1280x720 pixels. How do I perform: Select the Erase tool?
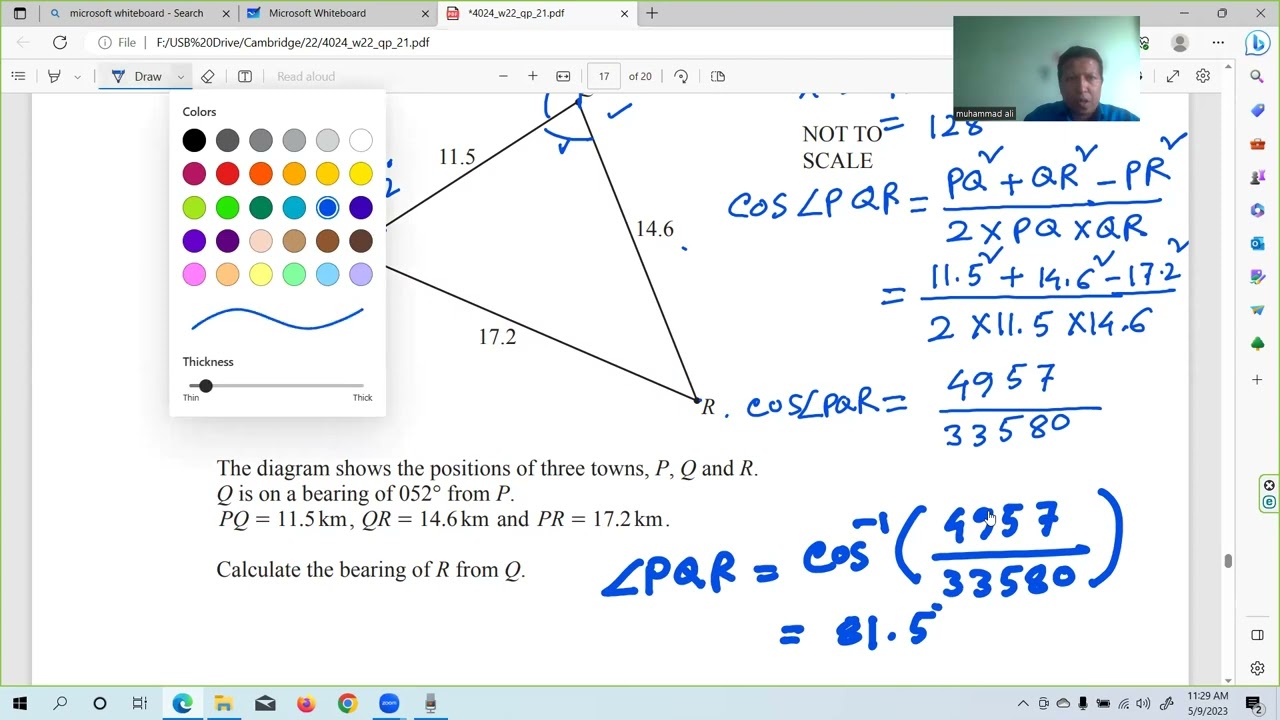click(208, 76)
